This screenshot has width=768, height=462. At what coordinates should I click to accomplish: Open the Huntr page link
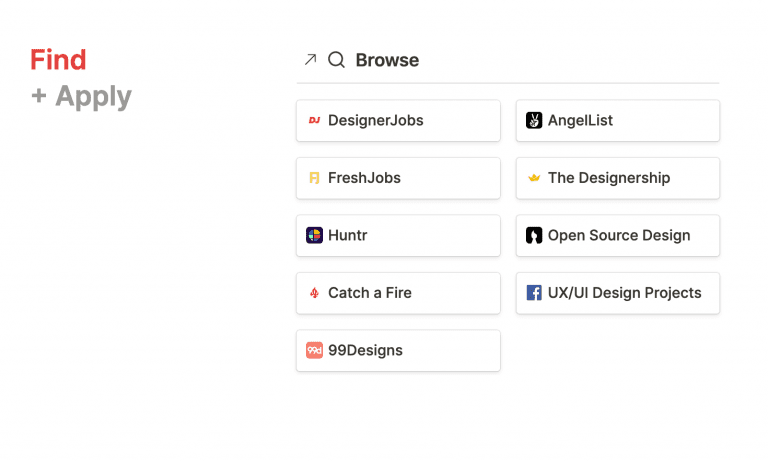point(398,235)
